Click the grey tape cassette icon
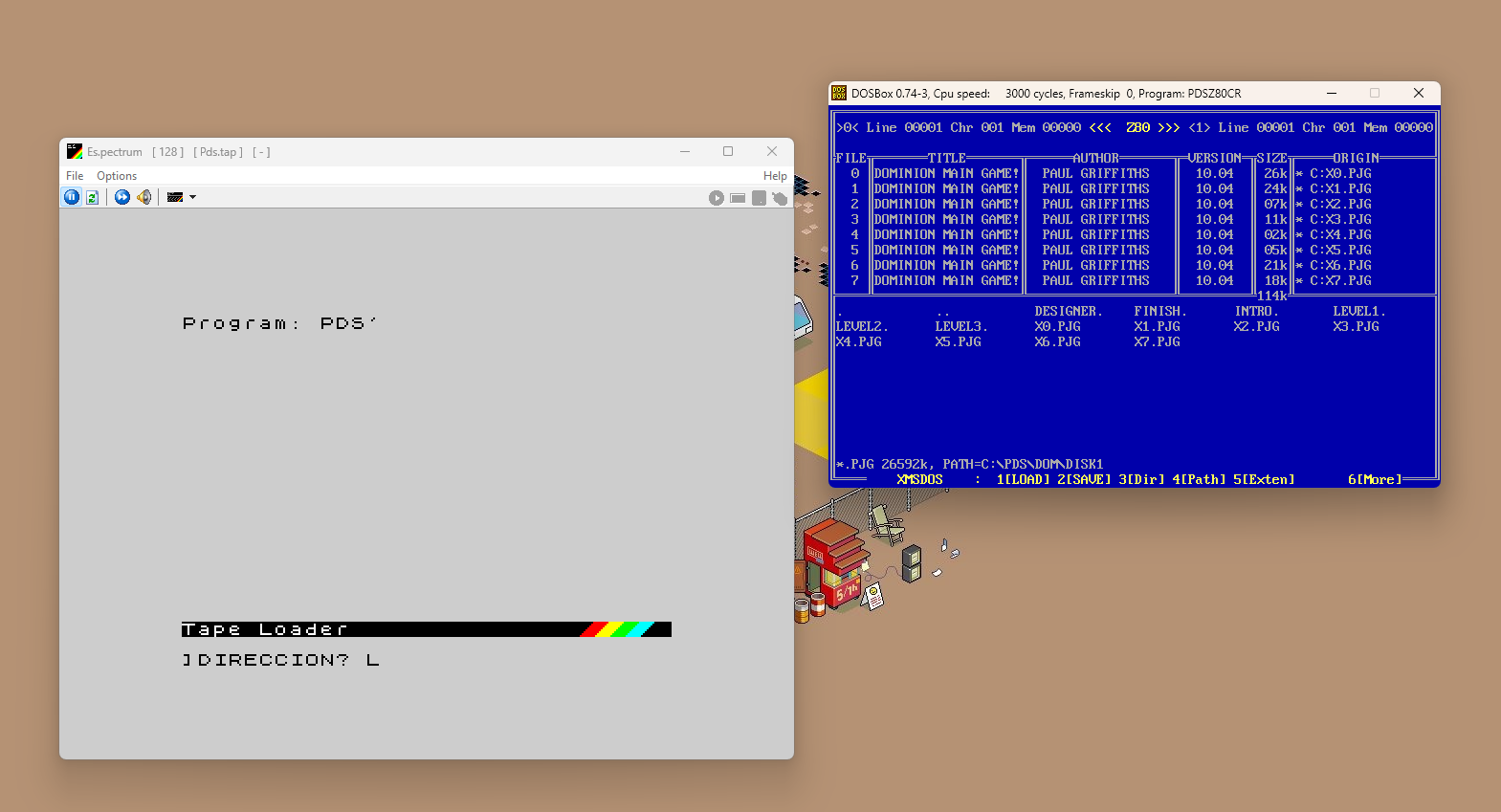Screen dimensions: 1501x812 pos(738,198)
